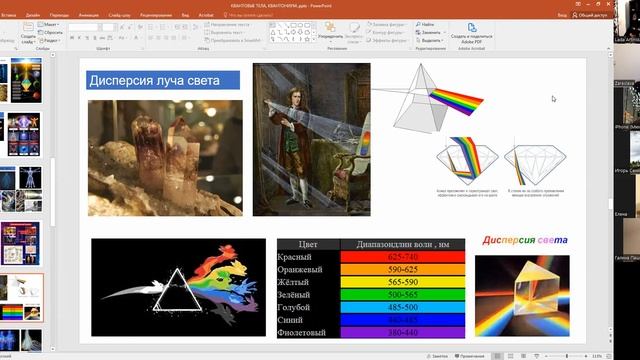Screen dimensions: 640x360
Task: Open the ribbon display options icon
Action: click(578, 4)
